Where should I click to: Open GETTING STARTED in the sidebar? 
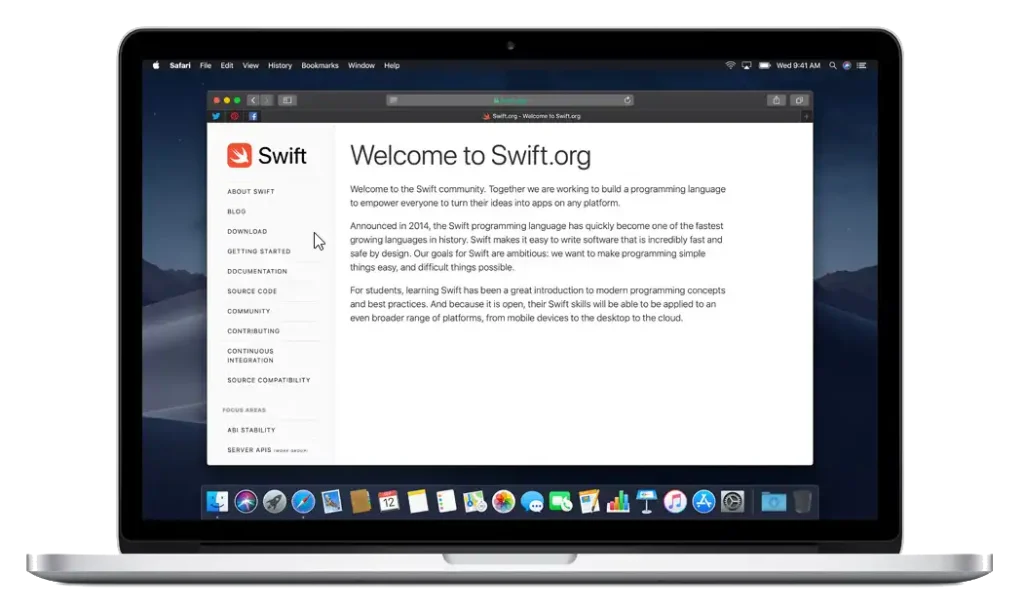[x=258, y=251]
